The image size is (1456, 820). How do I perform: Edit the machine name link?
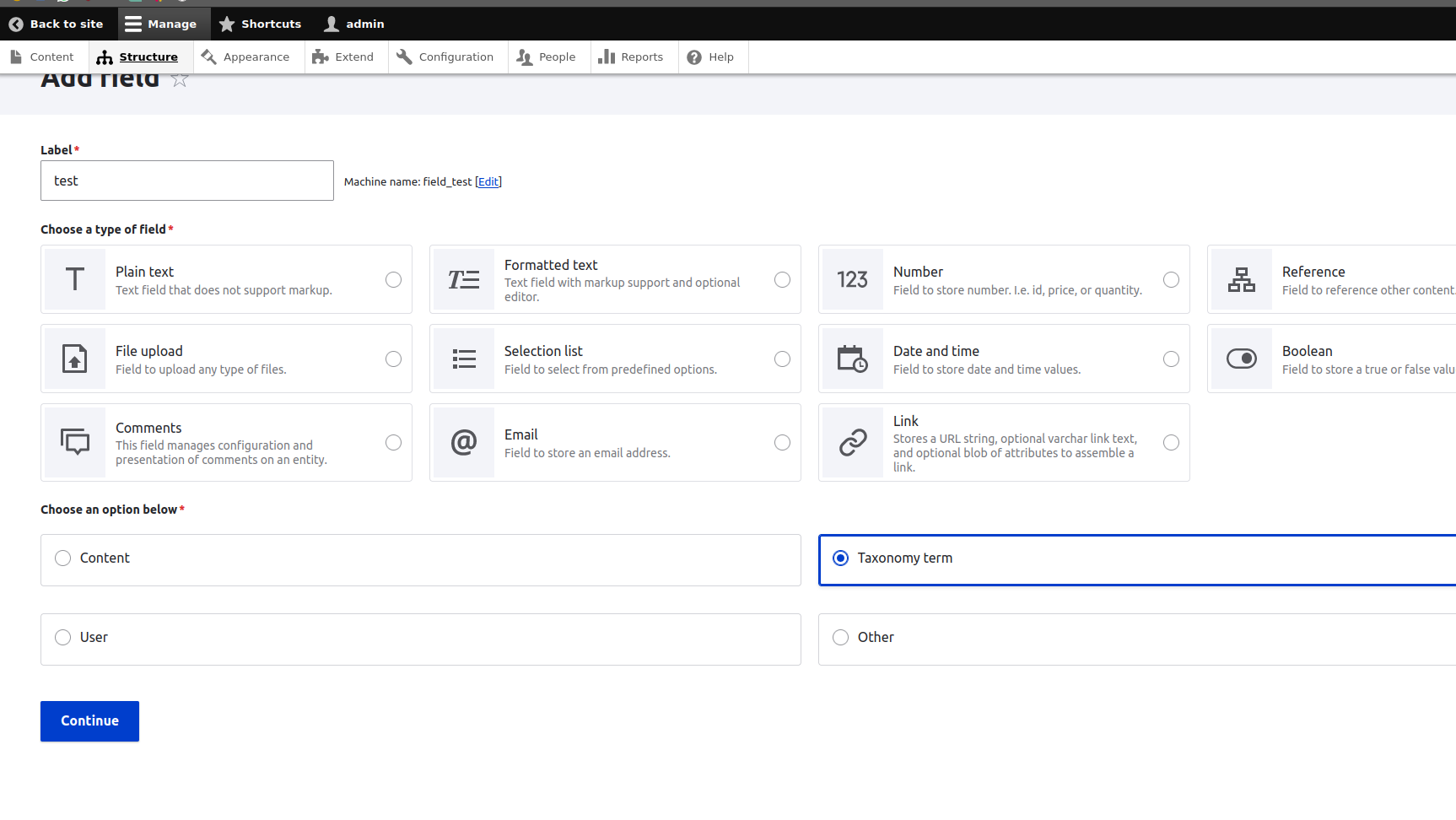(488, 182)
